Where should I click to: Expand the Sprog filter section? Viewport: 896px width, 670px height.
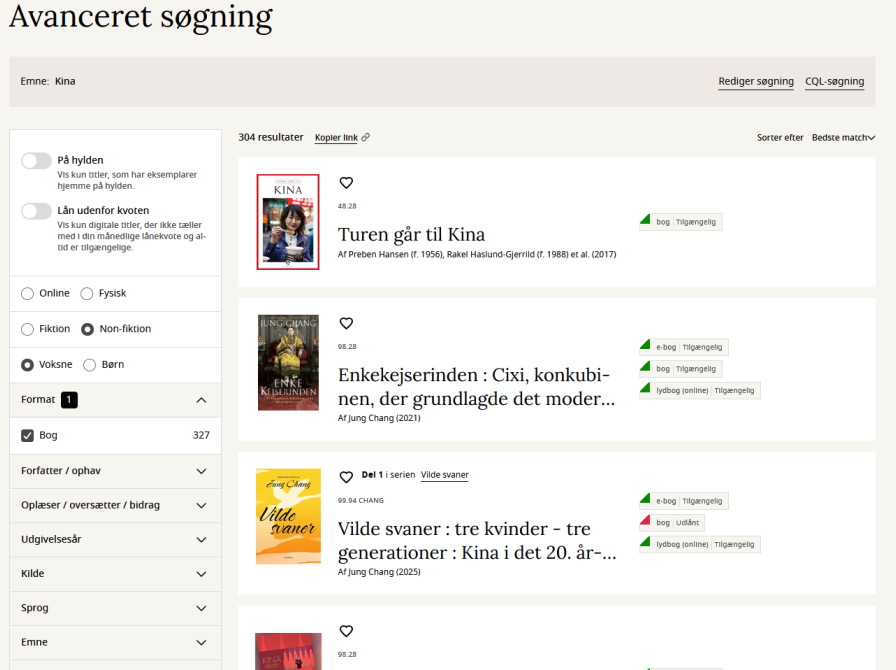pyautogui.click(x=115, y=608)
